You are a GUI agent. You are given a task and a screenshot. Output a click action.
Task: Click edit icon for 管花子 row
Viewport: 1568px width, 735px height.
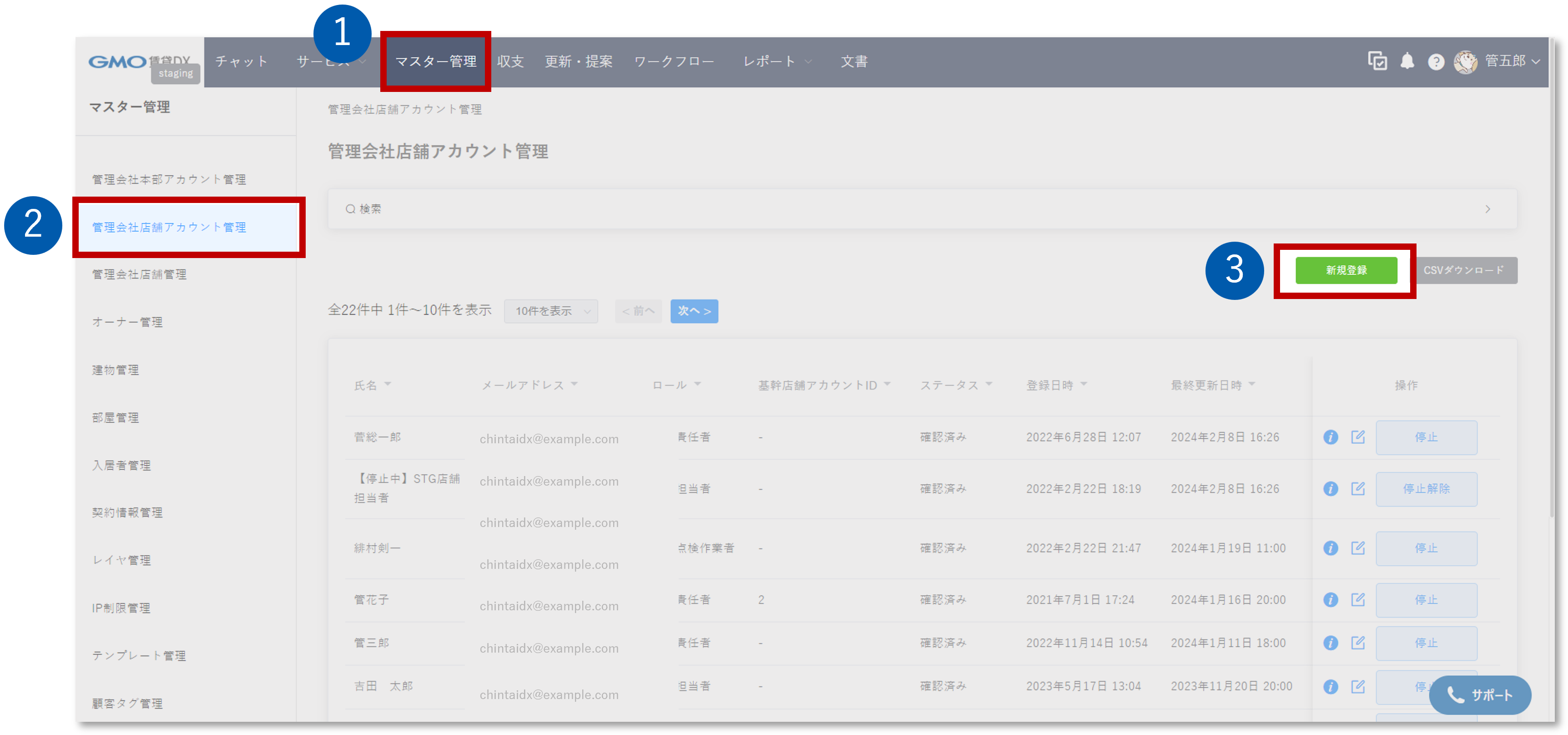(1358, 600)
